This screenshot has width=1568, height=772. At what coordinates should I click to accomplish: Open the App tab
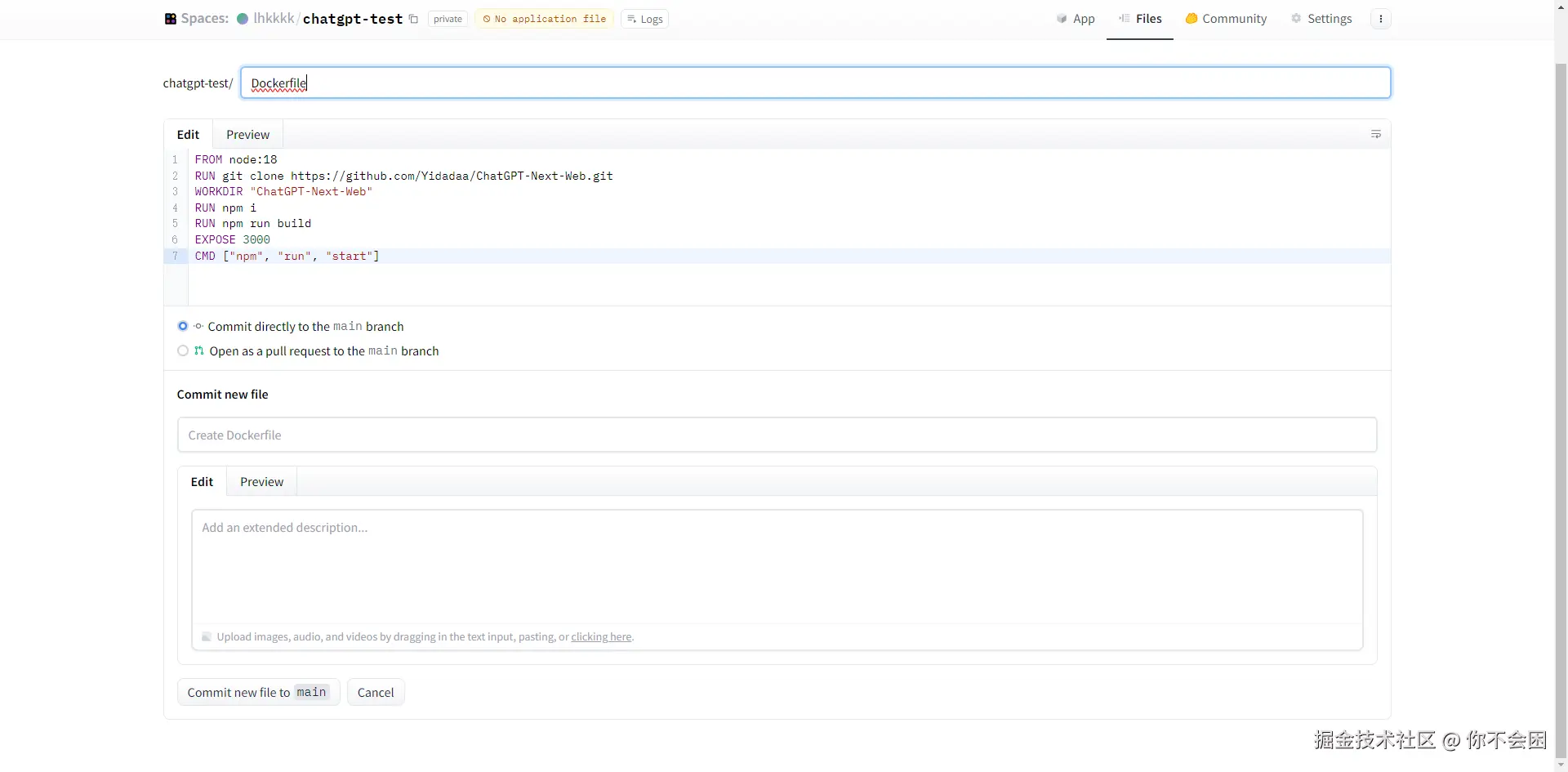pyautogui.click(x=1075, y=19)
